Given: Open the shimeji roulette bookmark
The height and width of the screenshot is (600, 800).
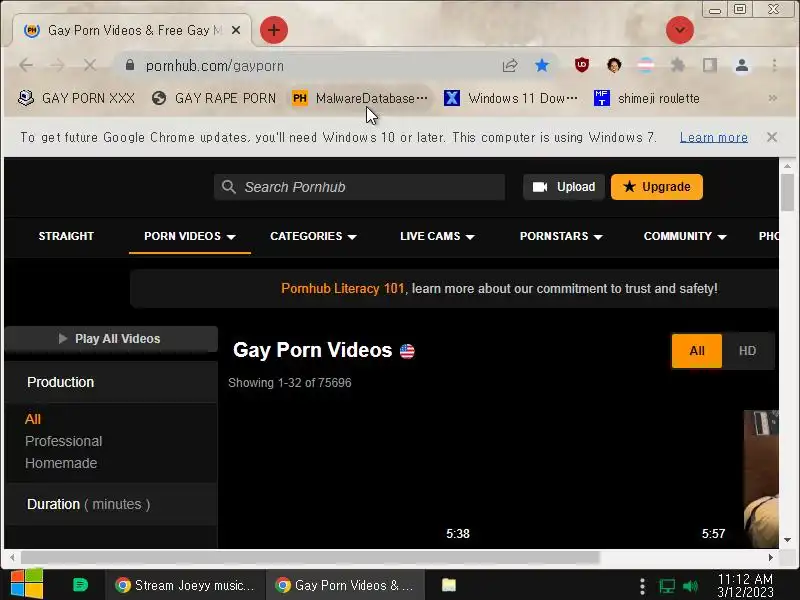Looking at the screenshot, I should pos(647,98).
